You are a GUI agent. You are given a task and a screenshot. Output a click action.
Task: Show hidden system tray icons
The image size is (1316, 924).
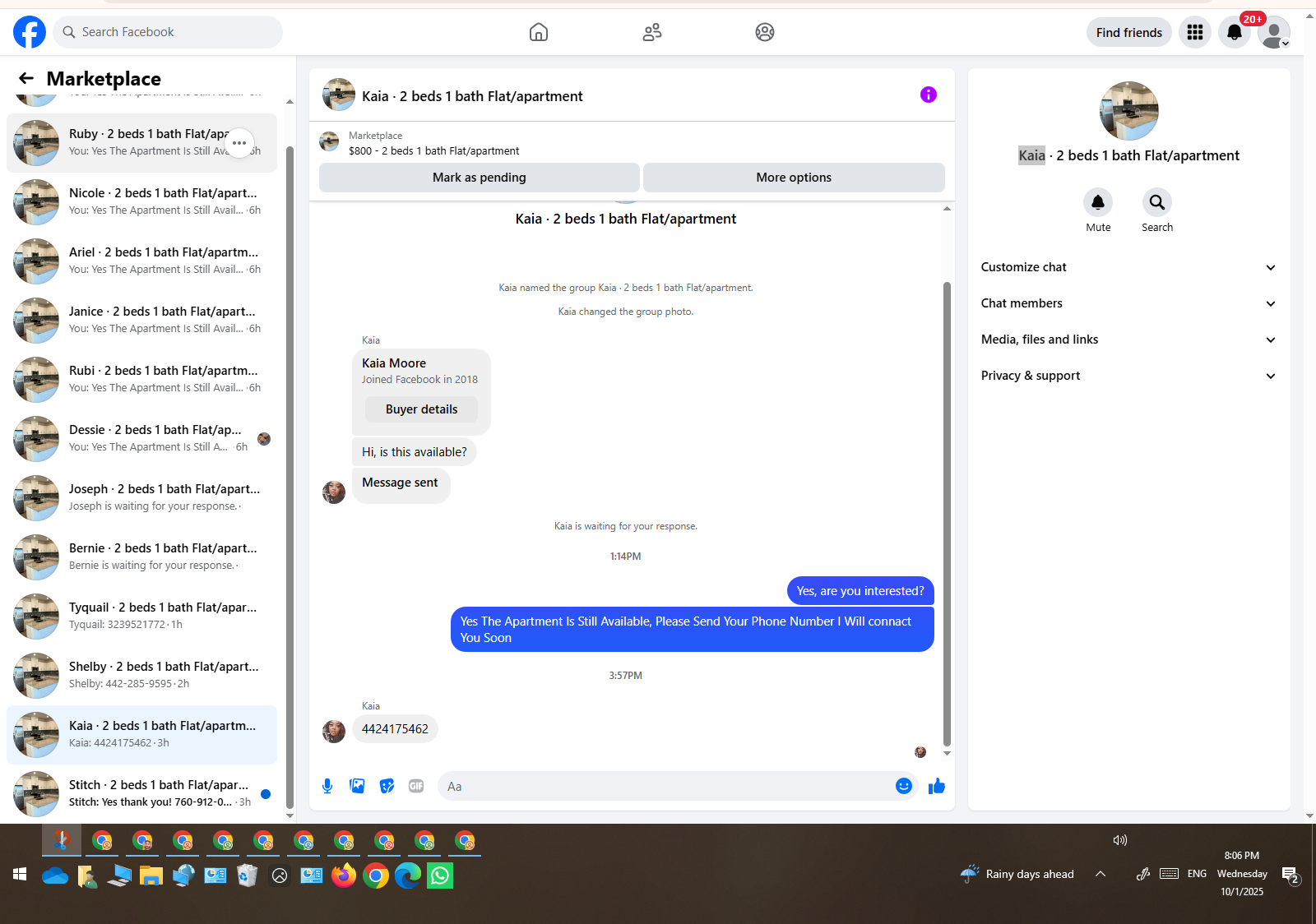coord(1101,874)
